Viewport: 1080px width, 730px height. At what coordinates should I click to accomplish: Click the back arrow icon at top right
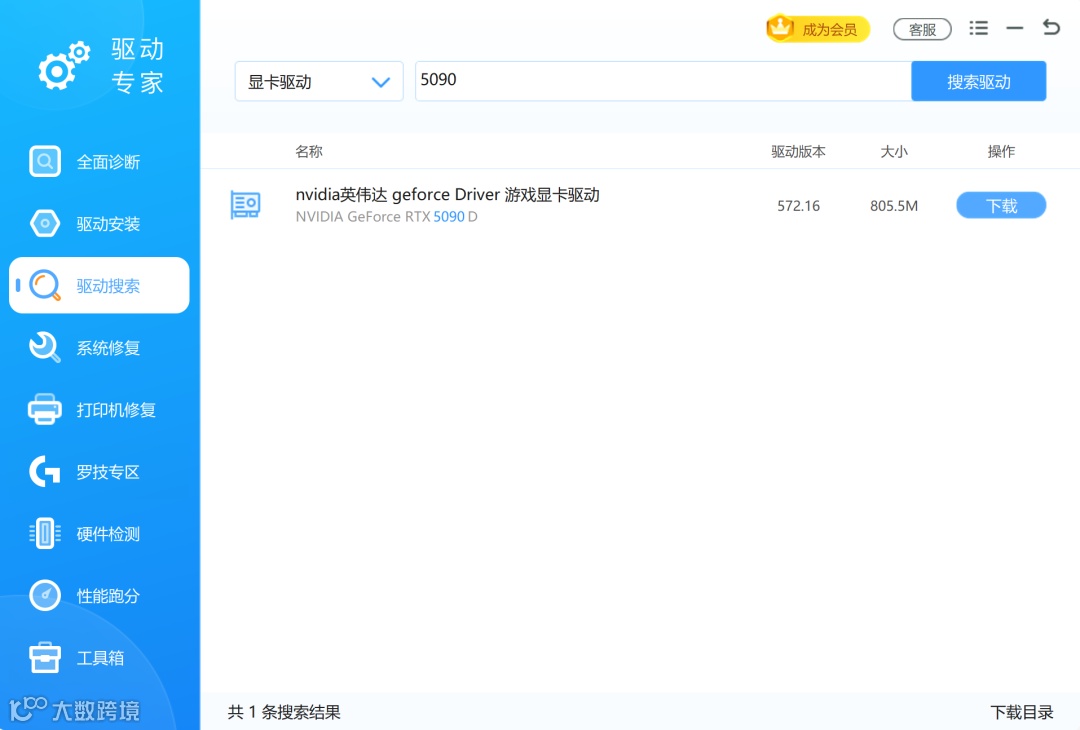pyautogui.click(x=1051, y=28)
